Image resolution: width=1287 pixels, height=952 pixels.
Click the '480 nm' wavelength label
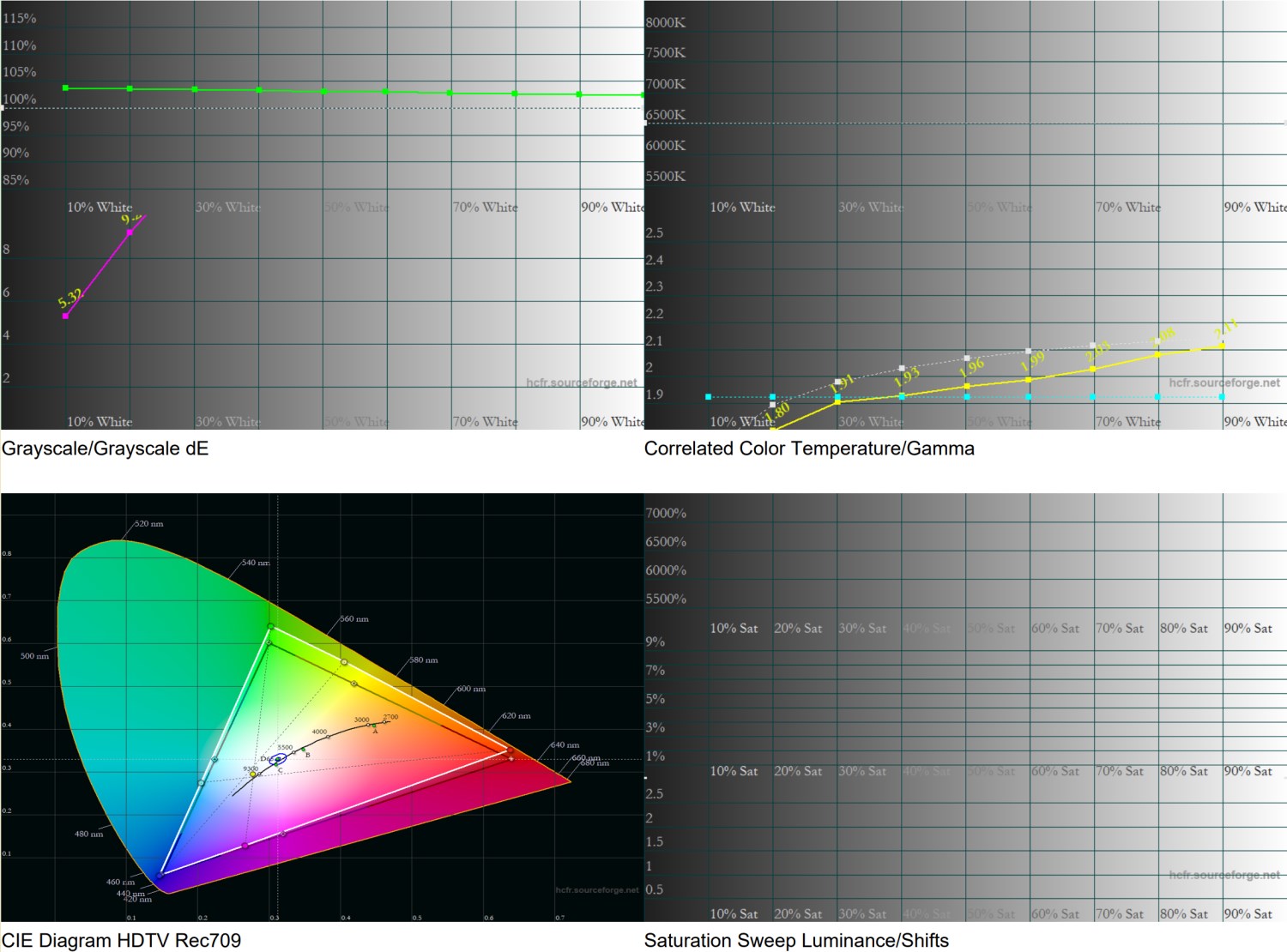pyautogui.click(x=88, y=834)
